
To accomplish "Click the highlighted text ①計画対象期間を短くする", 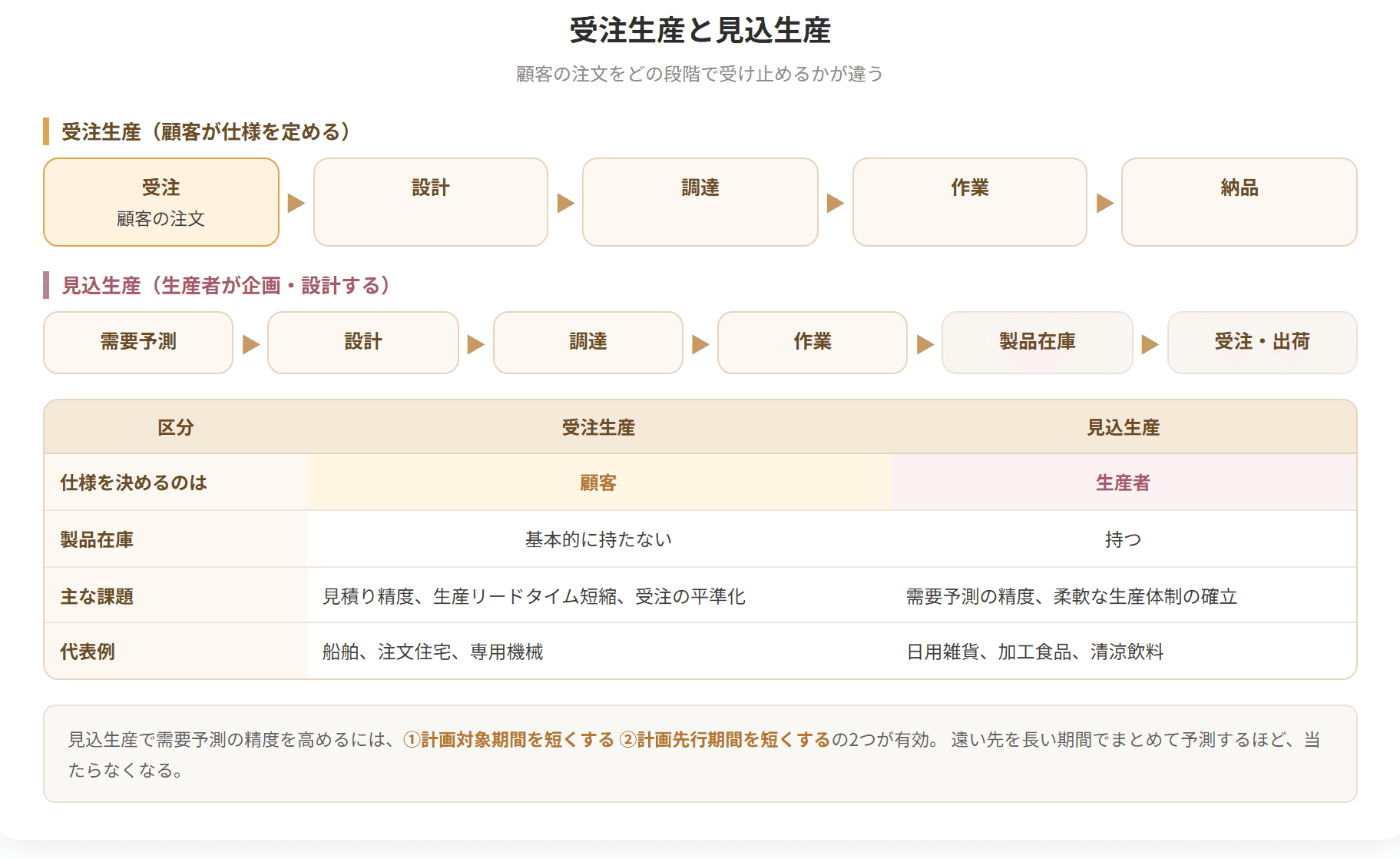I will click(x=508, y=739).
